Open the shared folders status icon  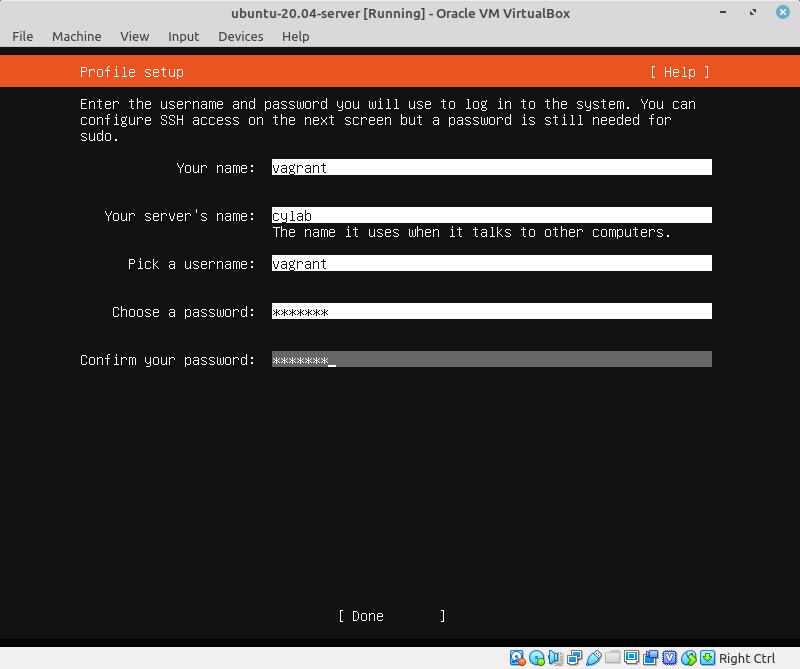click(612, 658)
